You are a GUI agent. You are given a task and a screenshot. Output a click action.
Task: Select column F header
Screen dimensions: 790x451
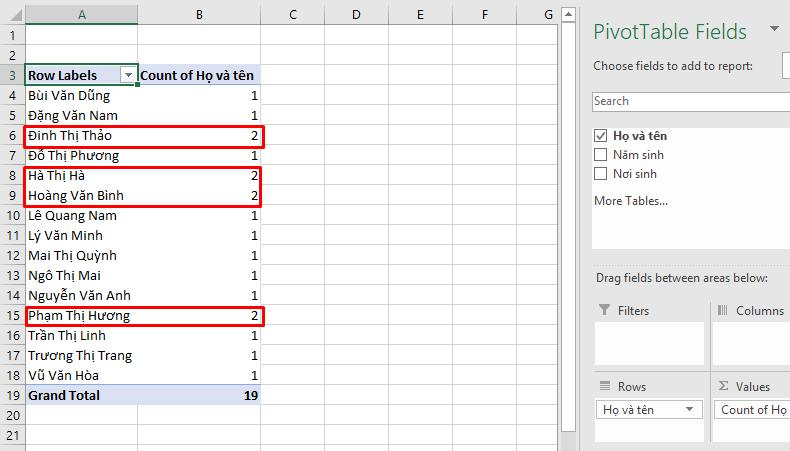484,15
